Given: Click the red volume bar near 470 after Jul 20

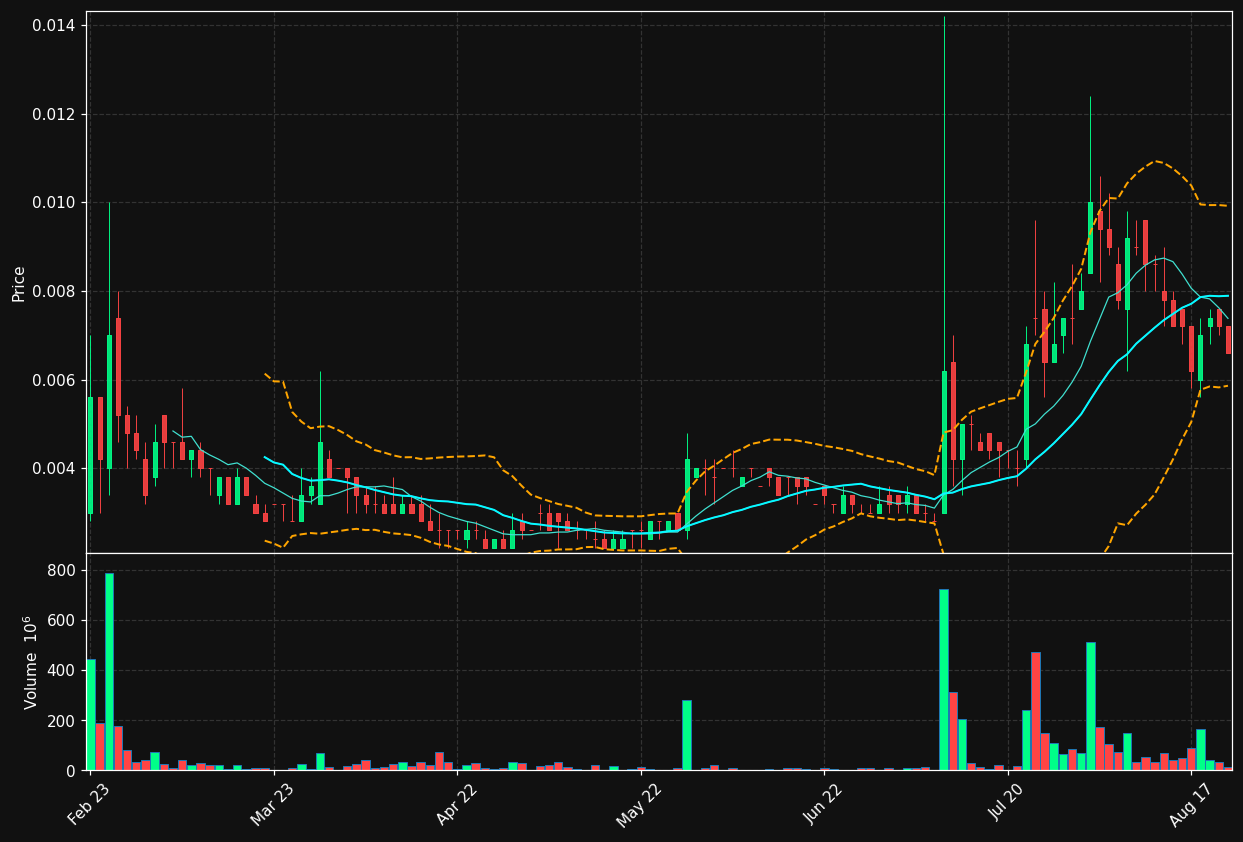Looking at the screenshot, I should click(1036, 711).
